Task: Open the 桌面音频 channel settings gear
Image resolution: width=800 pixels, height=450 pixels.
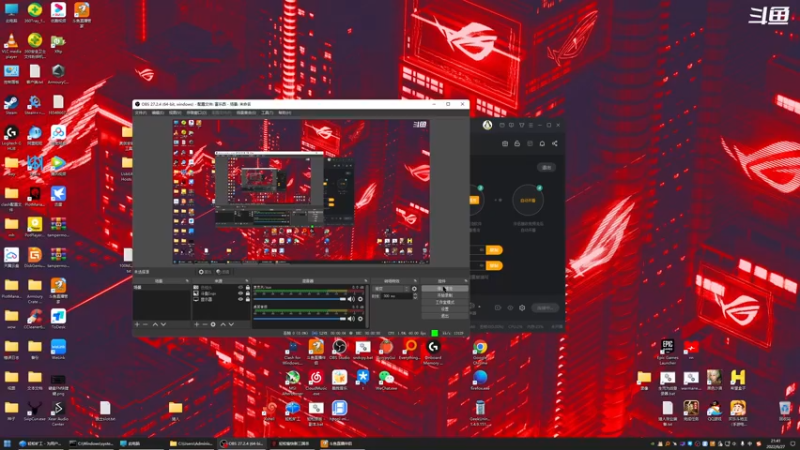Action: point(360,318)
